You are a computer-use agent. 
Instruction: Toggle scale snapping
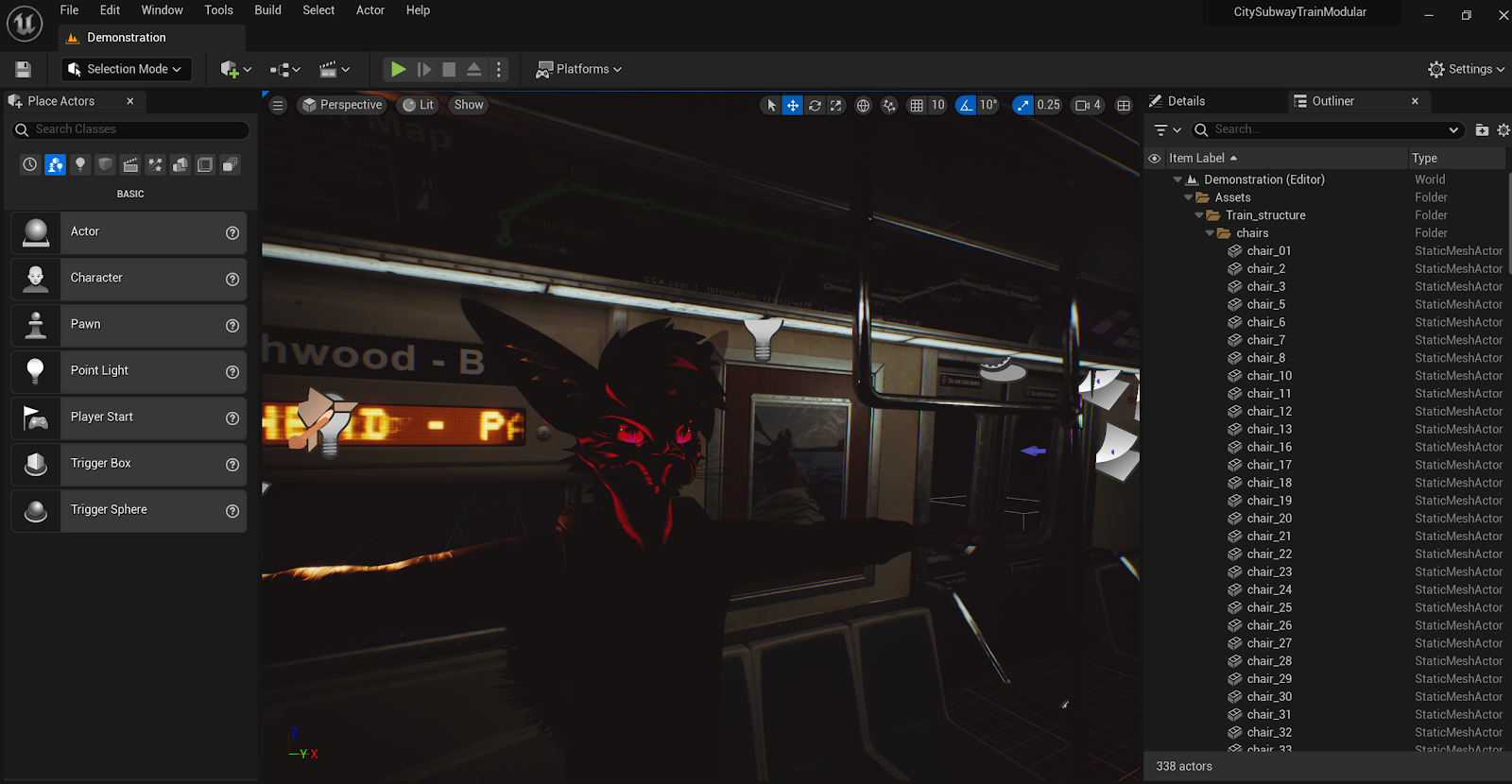[x=1022, y=106]
